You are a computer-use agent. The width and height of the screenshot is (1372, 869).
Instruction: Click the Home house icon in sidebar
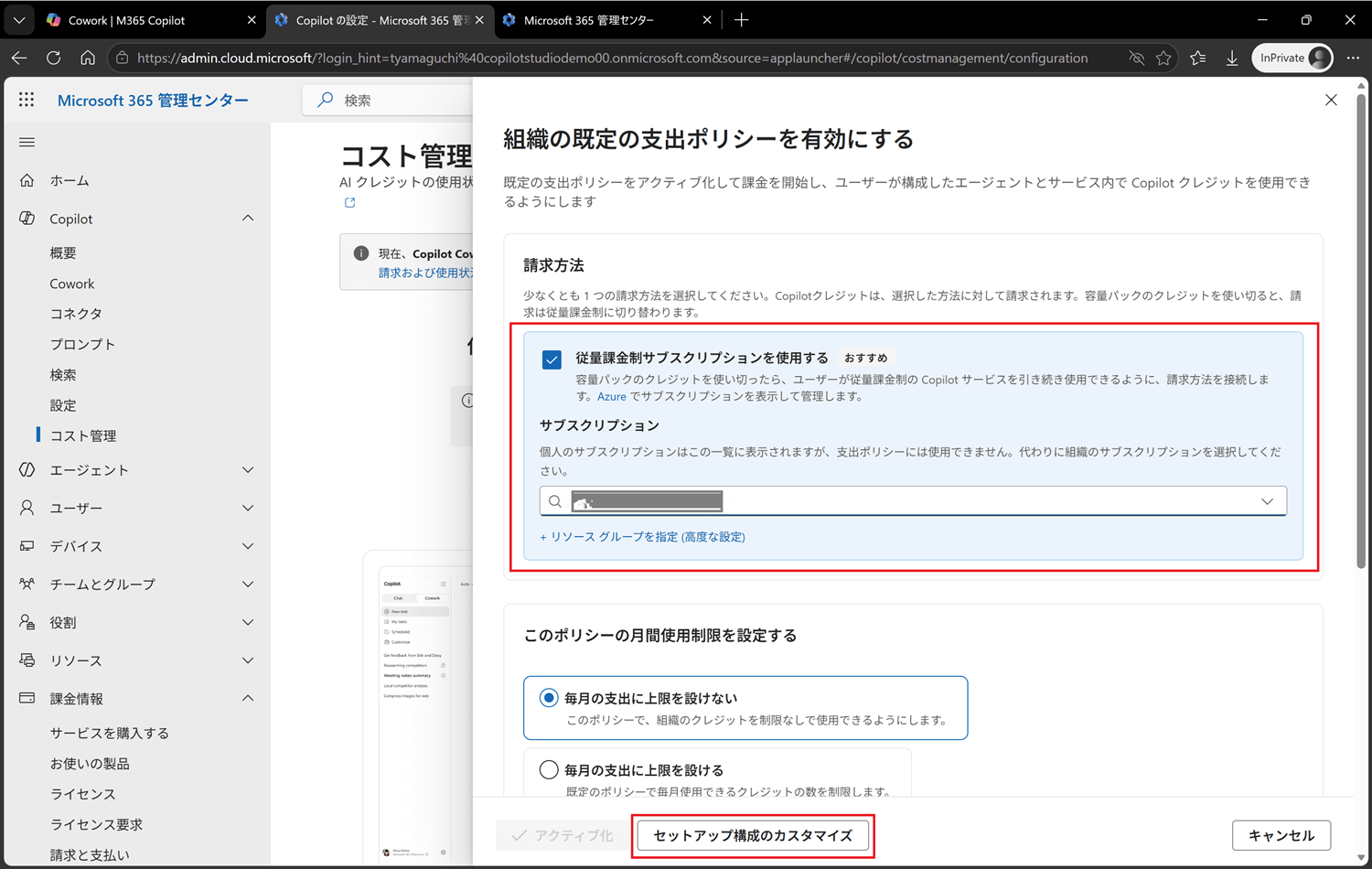click(27, 180)
